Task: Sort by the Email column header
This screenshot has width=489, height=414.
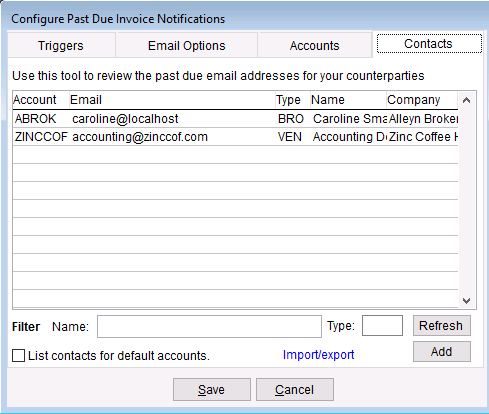Action: (172, 100)
